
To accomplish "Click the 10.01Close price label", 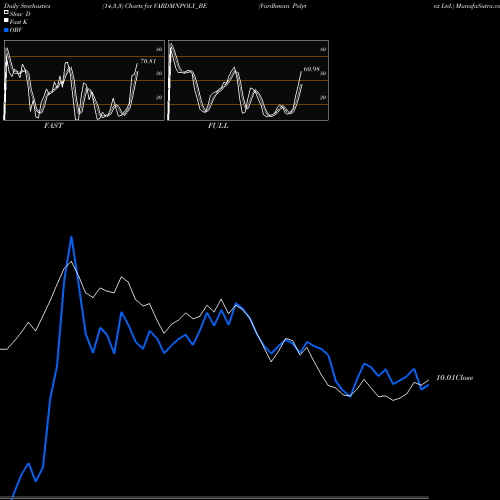I will pyautogui.click(x=455, y=378).
